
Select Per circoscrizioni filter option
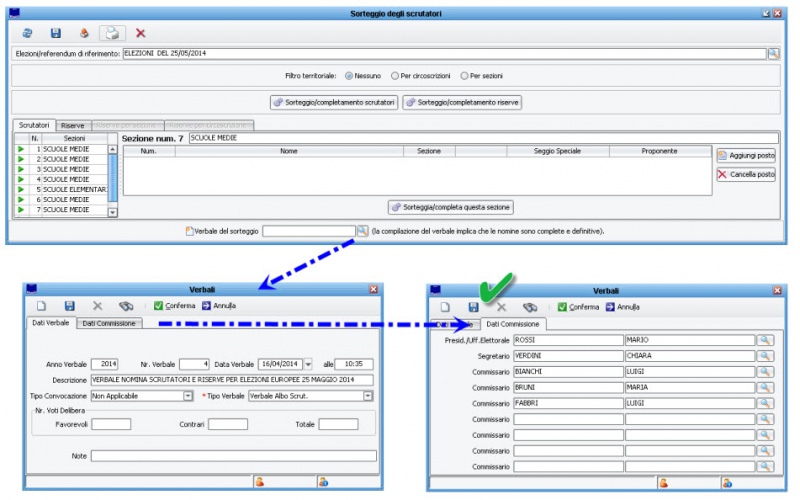click(x=396, y=75)
